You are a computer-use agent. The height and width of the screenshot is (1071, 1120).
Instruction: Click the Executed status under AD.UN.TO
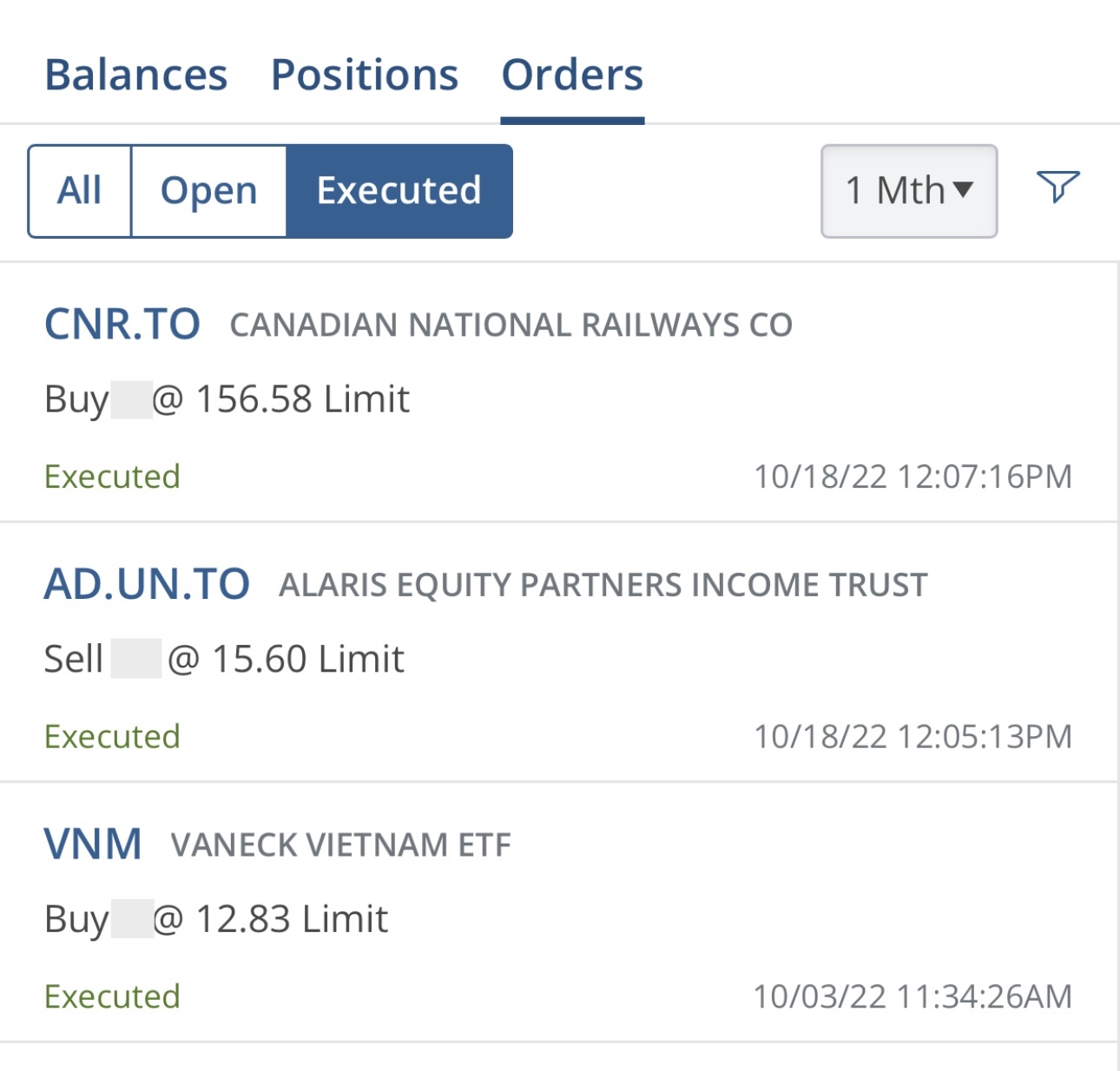click(113, 737)
